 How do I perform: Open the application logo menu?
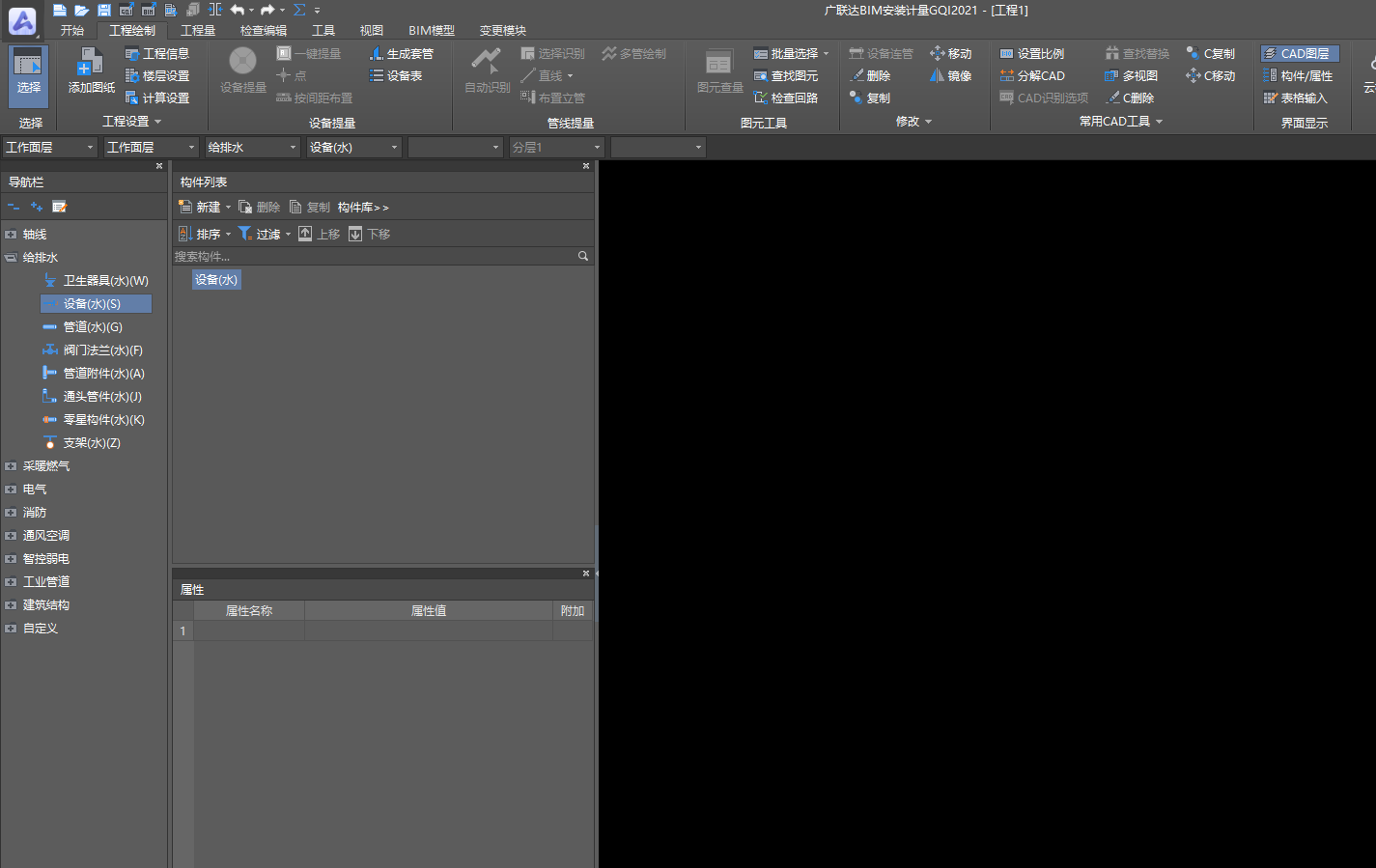pos(21,20)
